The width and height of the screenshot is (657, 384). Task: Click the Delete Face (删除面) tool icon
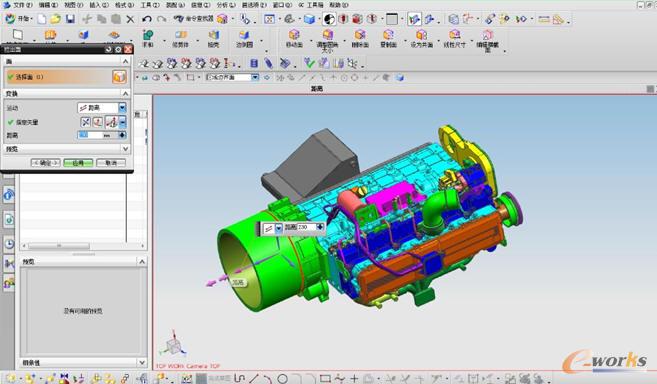click(x=360, y=39)
